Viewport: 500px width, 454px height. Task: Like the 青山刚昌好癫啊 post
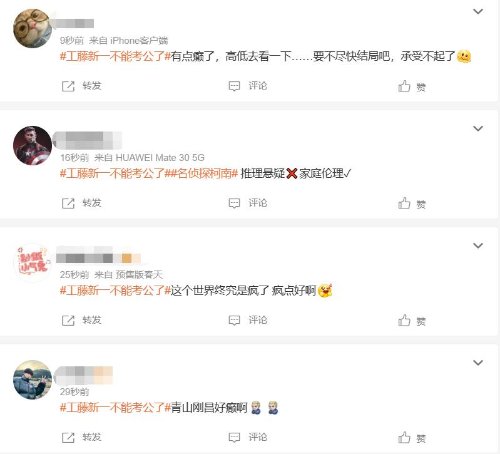click(x=412, y=438)
